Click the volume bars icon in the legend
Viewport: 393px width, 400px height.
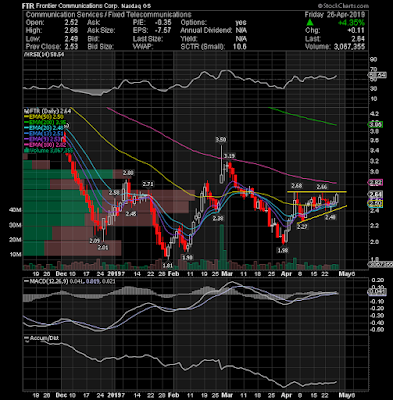coord(25,151)
